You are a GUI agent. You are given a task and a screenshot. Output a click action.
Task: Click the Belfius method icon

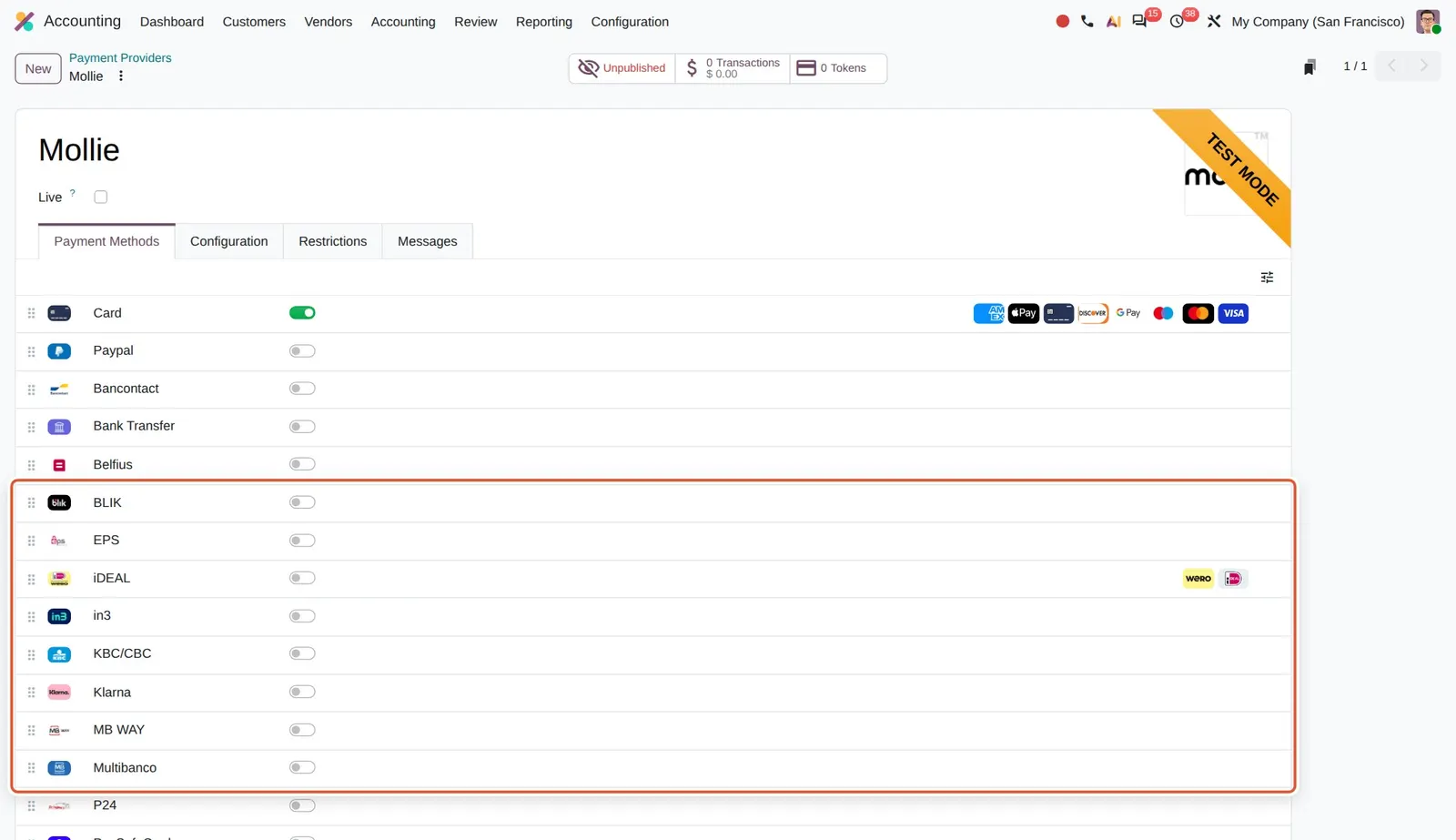pos(59,465)
